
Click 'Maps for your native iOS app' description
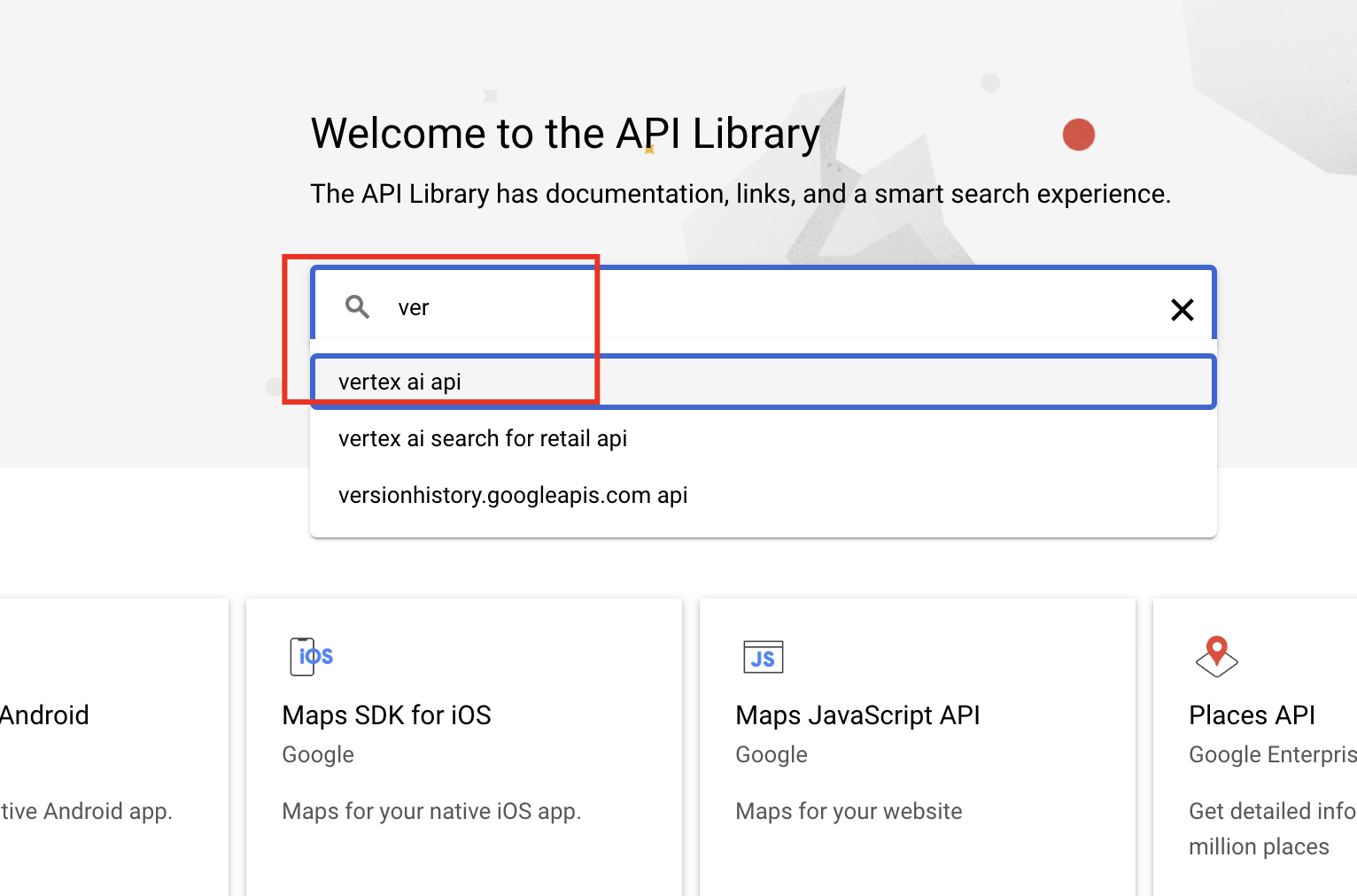[431, 810]
